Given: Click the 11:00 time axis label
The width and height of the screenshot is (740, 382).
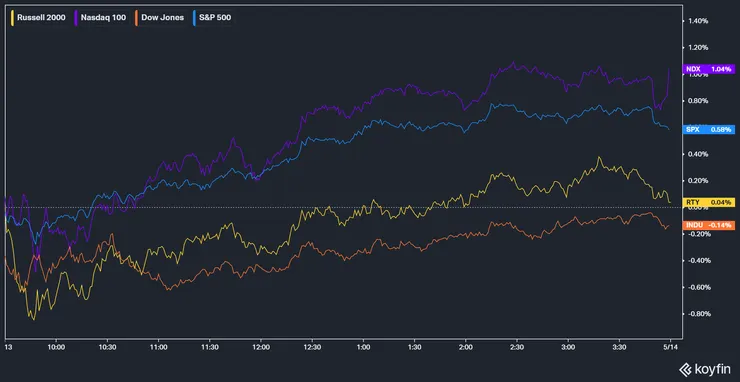Looking at the screenshot, I should (158, 346).
